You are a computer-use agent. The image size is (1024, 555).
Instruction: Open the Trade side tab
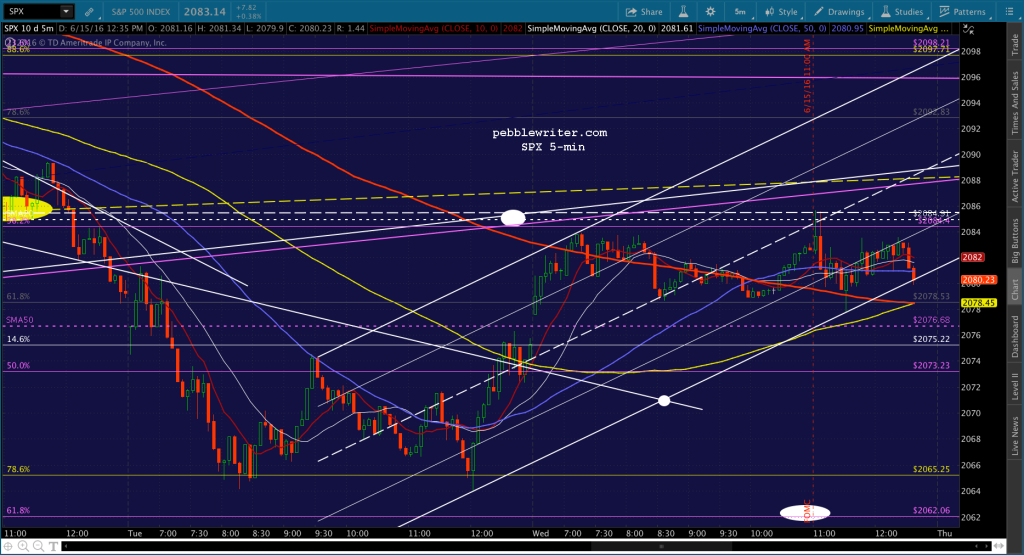point(1015,44)
